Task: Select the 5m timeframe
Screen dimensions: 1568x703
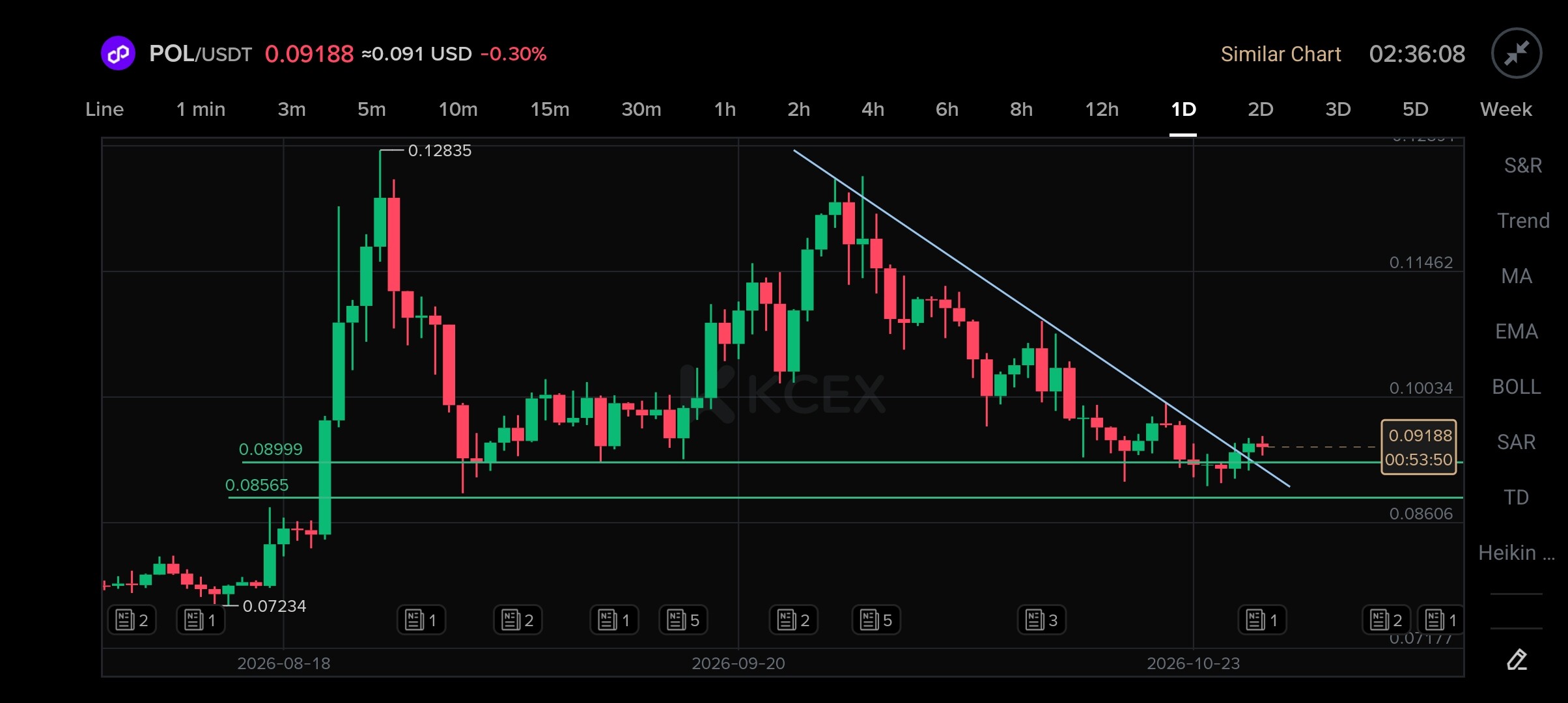Action: click(x=371, y=109)
